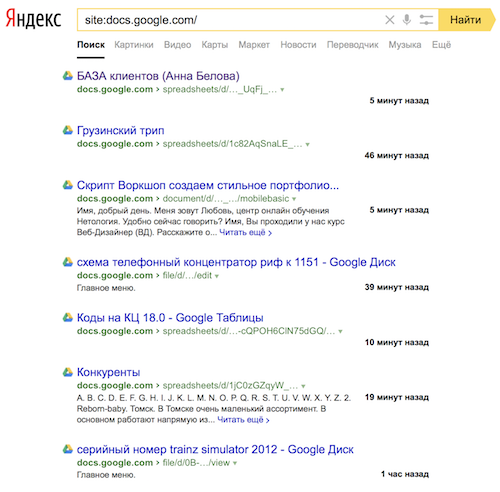This screenshot has width=500, height=492.
Task: Click '46 минут назад' timestamp
Action: pos(397,155)
